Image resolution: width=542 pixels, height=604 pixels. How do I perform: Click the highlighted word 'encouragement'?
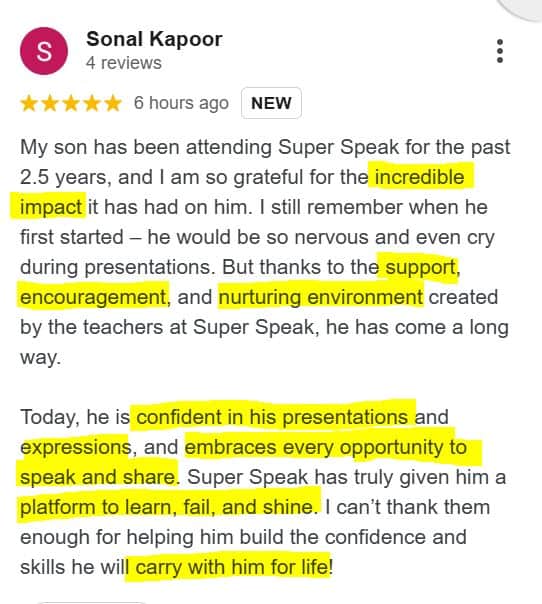93,297
